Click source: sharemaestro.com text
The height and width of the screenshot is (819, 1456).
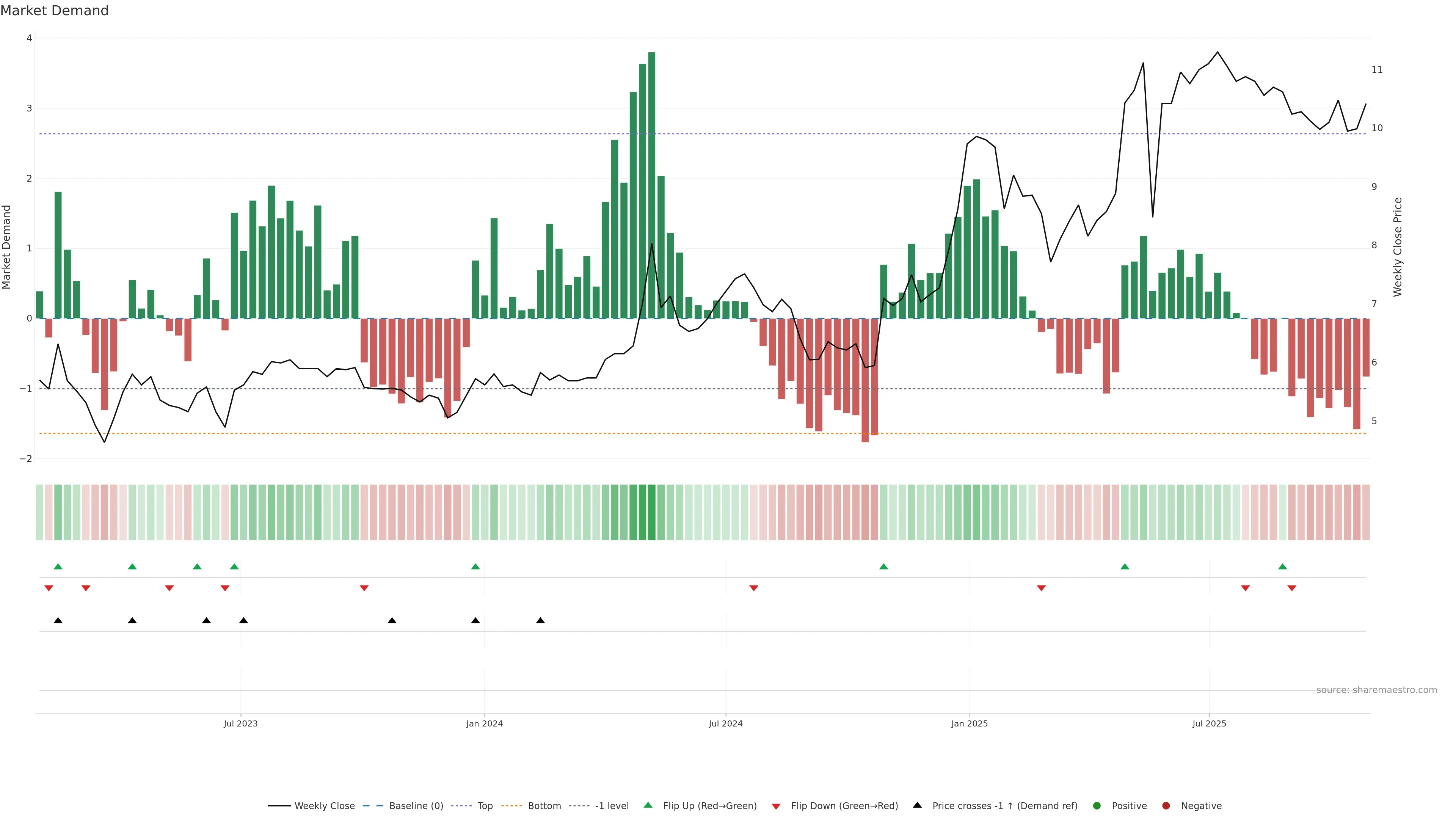coord(1376,690)
